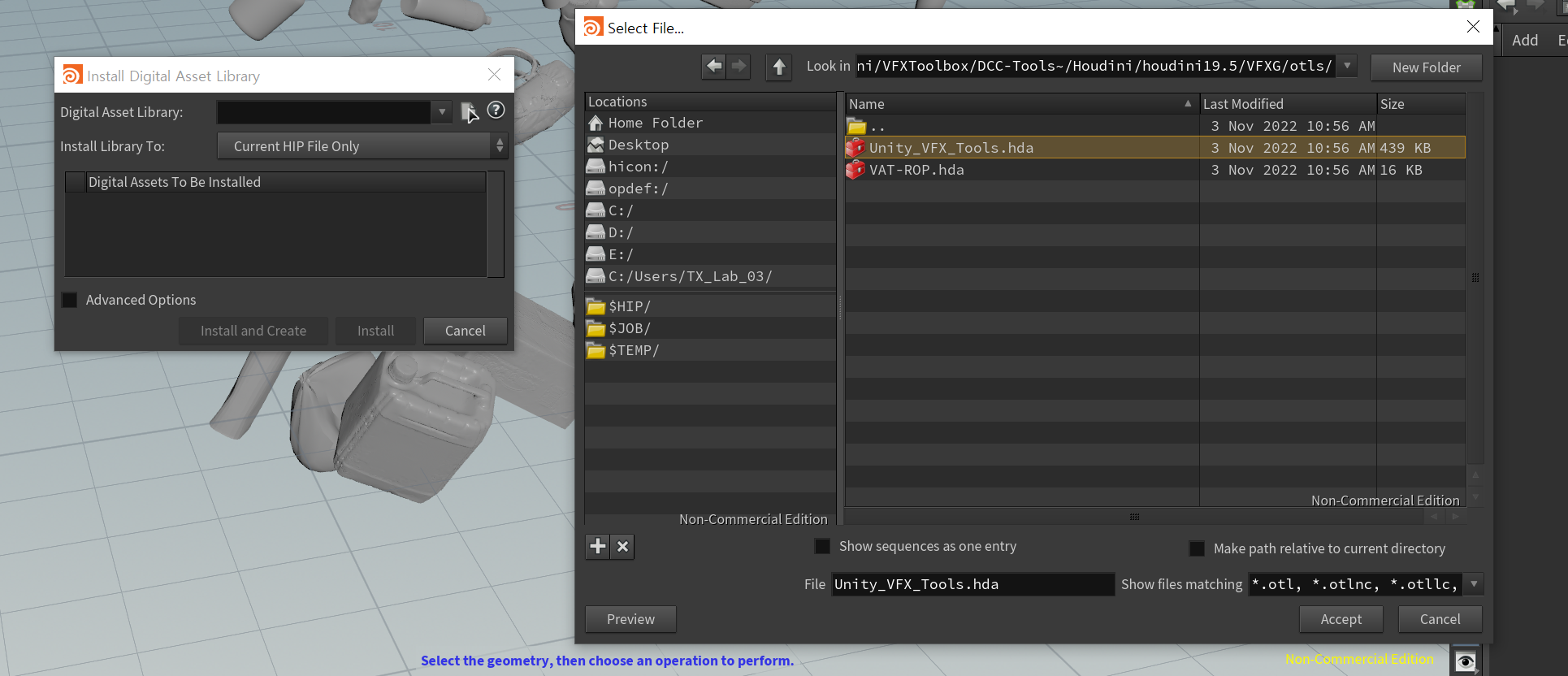Viewport: 1568px width, 676px height.
Task: Select Unity_VFX_Tools.hda file
Action: (1155, 148)
